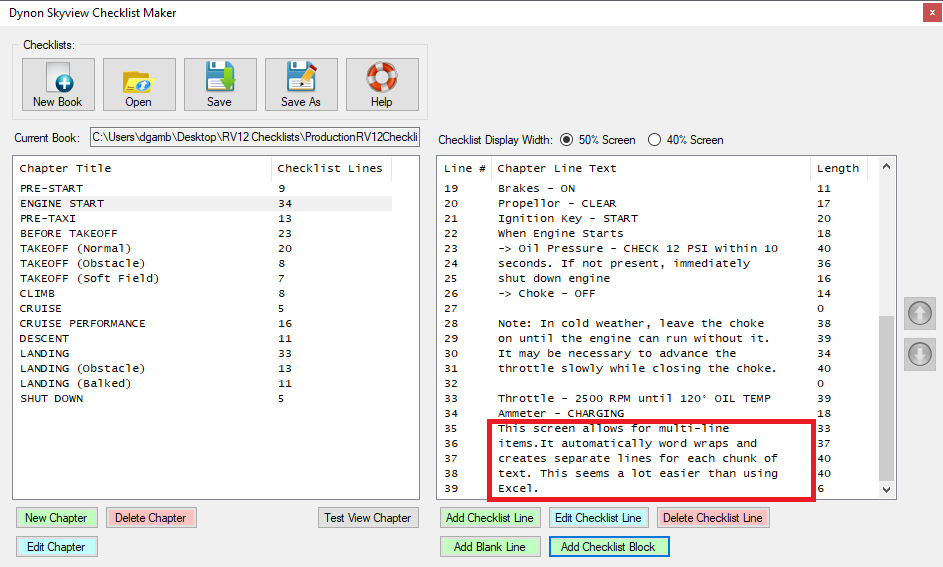Select line 26 Choke - OFF
943x567 pixels.
pos(655,293)
